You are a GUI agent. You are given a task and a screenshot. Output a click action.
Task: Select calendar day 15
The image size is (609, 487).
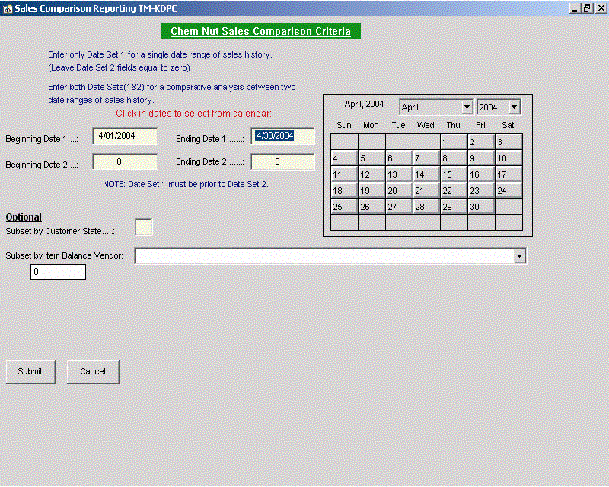(x=454, y=174)
